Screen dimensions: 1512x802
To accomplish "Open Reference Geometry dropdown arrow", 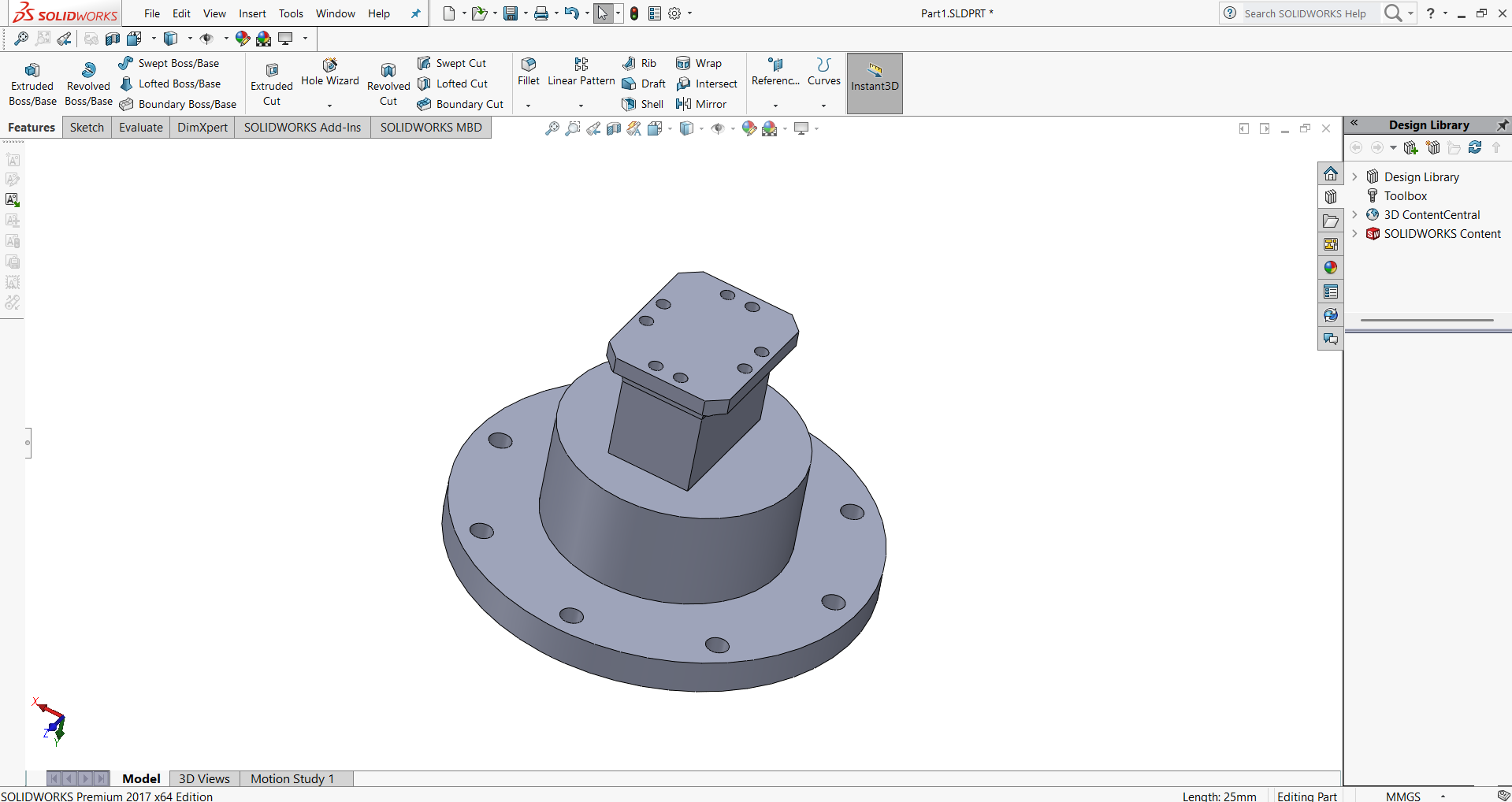I will tap(775, 105).
